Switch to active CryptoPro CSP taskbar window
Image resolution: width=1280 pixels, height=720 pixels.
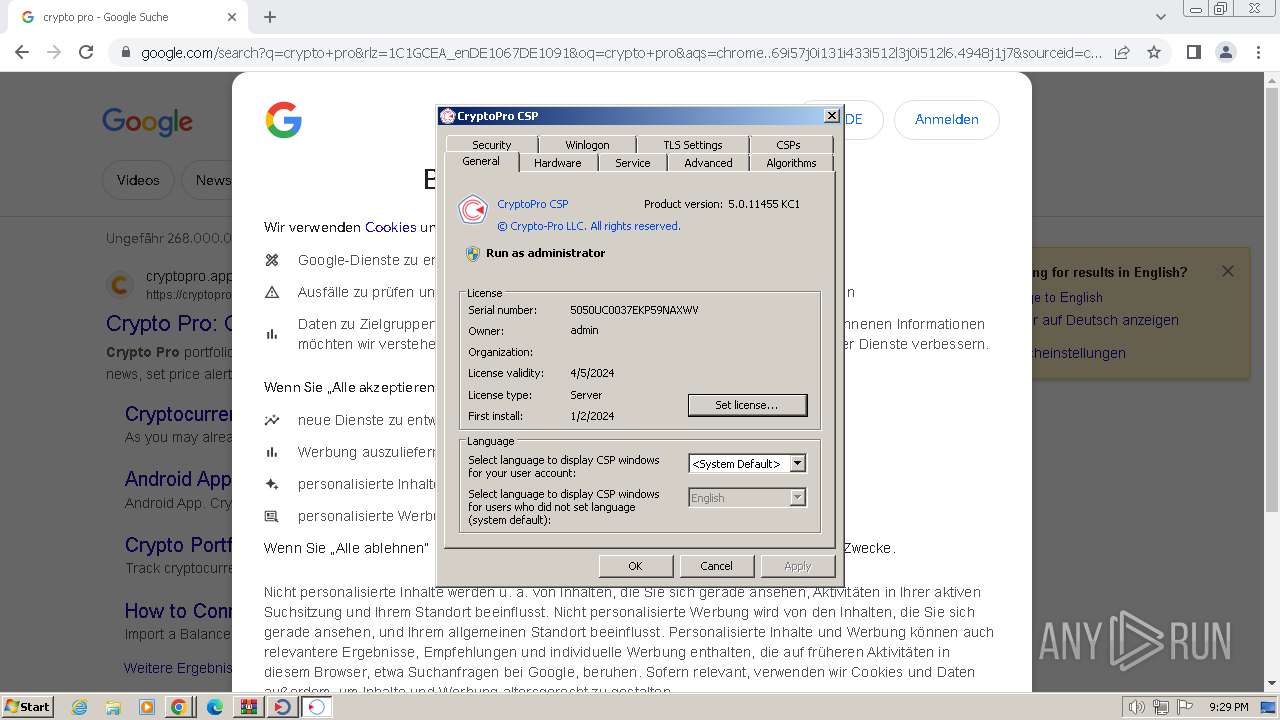pyautogui.click(x=317, y=707)
